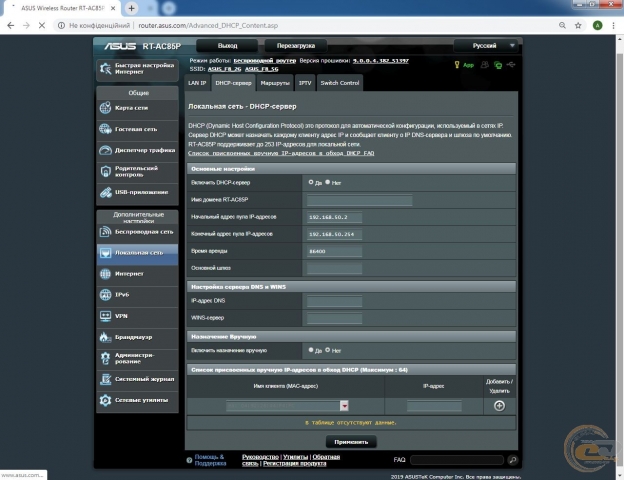The image size is (624, 480).
Task: Click the FAQ search input field
Action: (457, 460)
